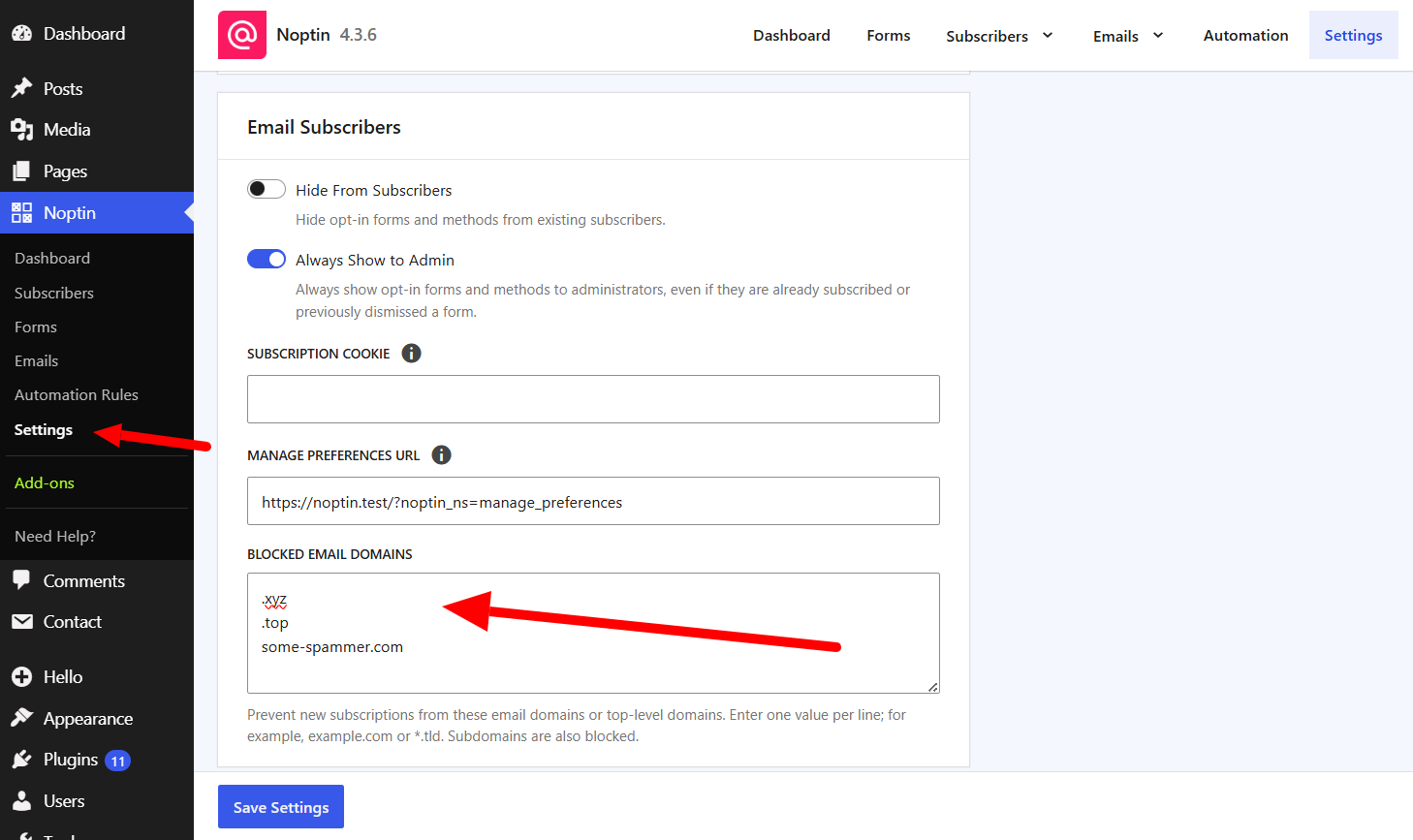Click Manage Preferences URL info icon
This screenshot has height=840, width=1413.
click(x=441, y=455)
